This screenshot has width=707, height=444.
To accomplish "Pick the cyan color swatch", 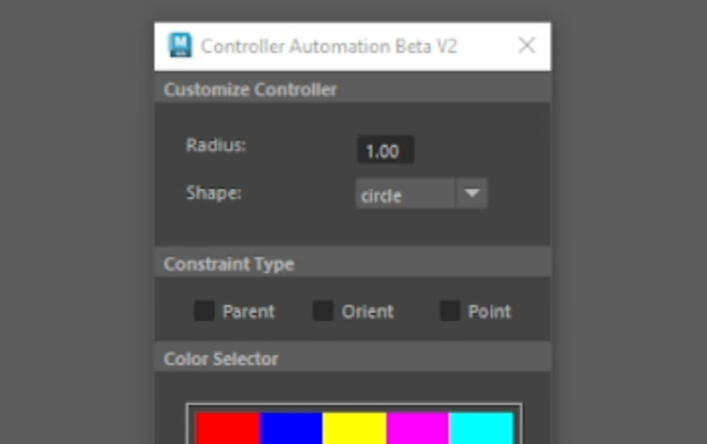I will 481,427.
